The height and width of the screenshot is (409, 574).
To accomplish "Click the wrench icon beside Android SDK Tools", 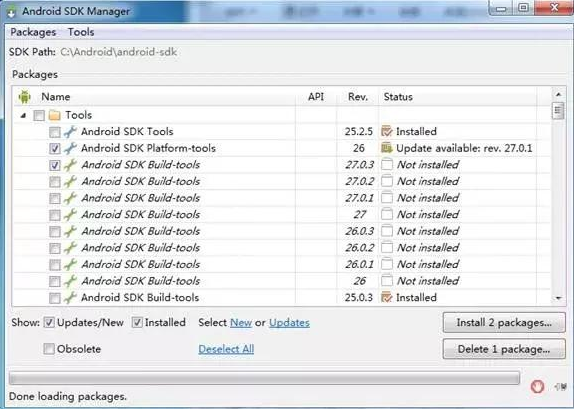I will [70, 132].
